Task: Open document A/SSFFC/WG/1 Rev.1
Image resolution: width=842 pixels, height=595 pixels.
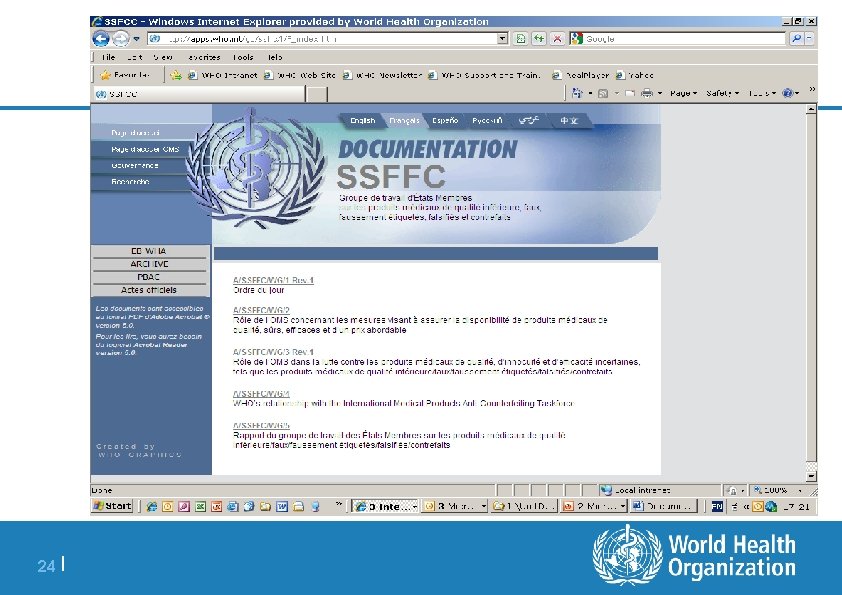Action: [273, 280]
